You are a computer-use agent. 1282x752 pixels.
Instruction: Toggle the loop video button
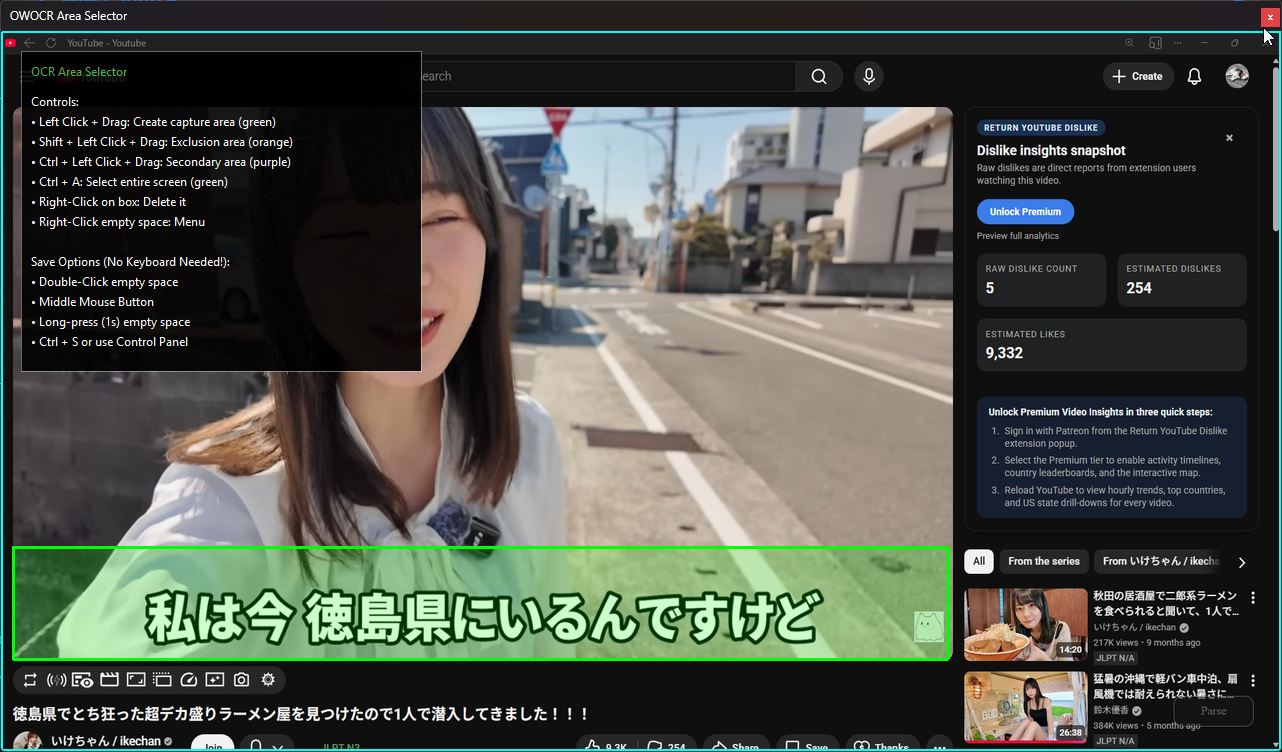click(x=30, y=680)
